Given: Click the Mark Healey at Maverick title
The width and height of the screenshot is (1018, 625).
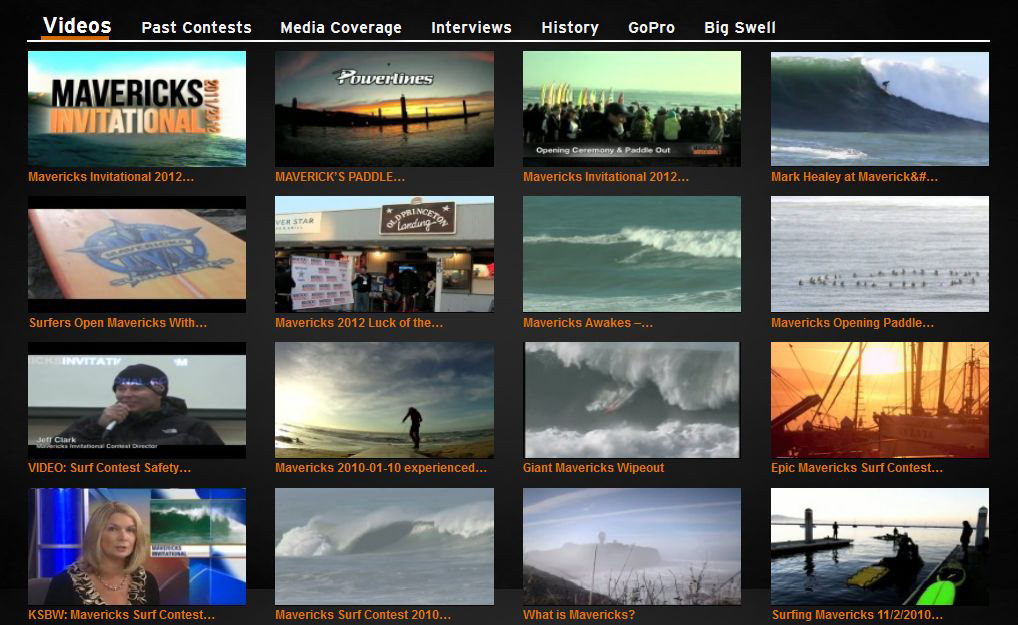Looking at the screenshot, I should (x=854, y=177).
